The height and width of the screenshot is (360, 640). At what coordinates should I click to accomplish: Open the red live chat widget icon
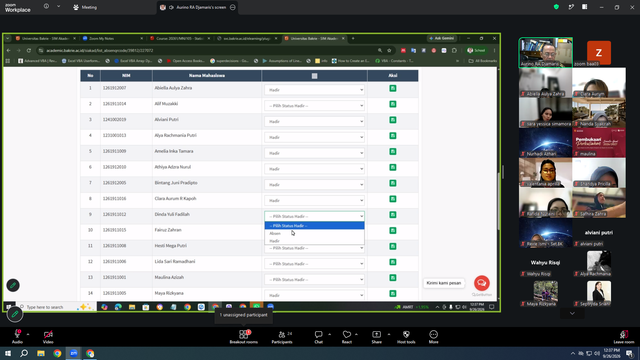[x=482, y=283]
